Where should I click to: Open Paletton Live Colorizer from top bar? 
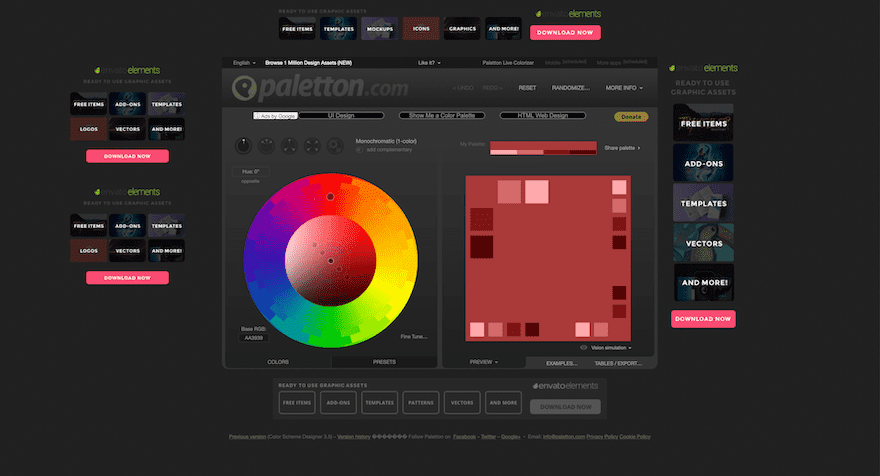coord(508,63)
